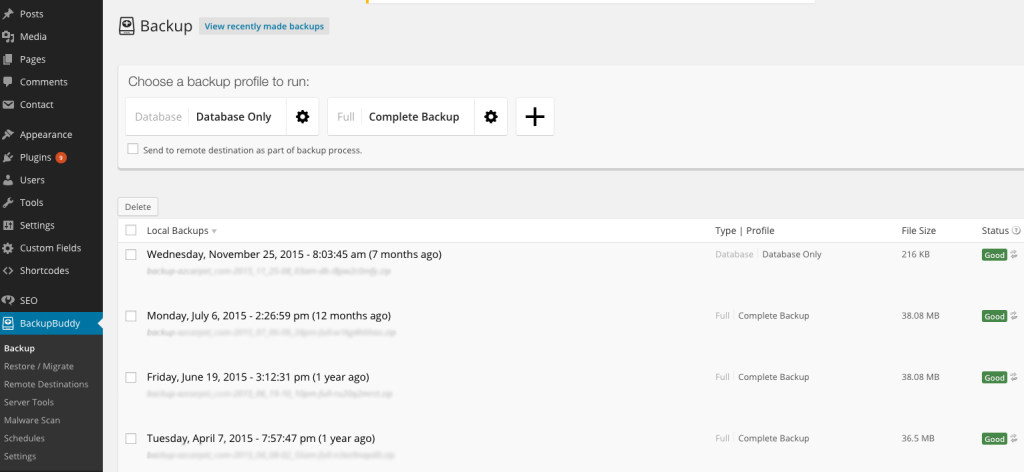
Task: Enable send to remote destination checkbox
Action: click(x=133, y=149)
